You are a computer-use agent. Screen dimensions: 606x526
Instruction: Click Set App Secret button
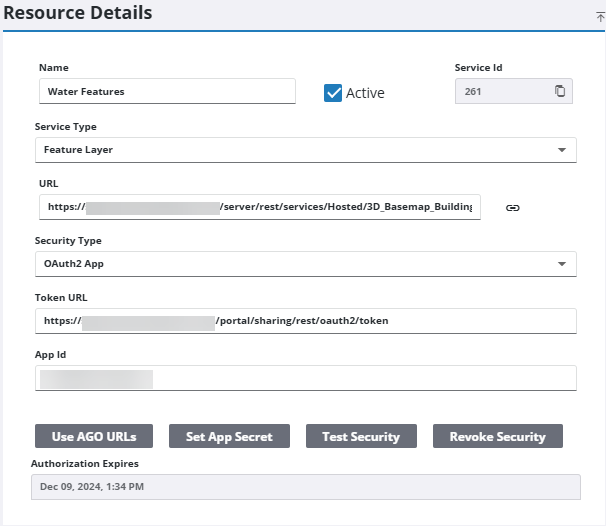tap(229, 436)
